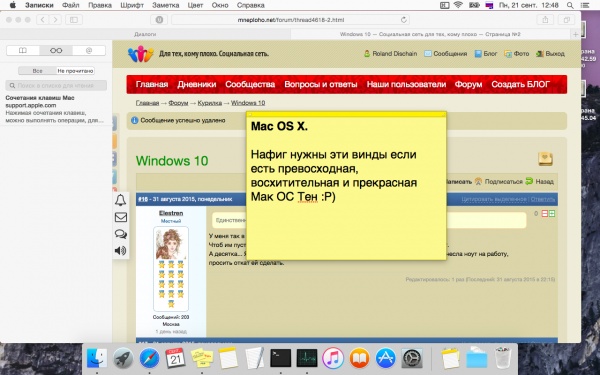
Task: Open 'Сообщения' link in site header
Action: [446, 54]
